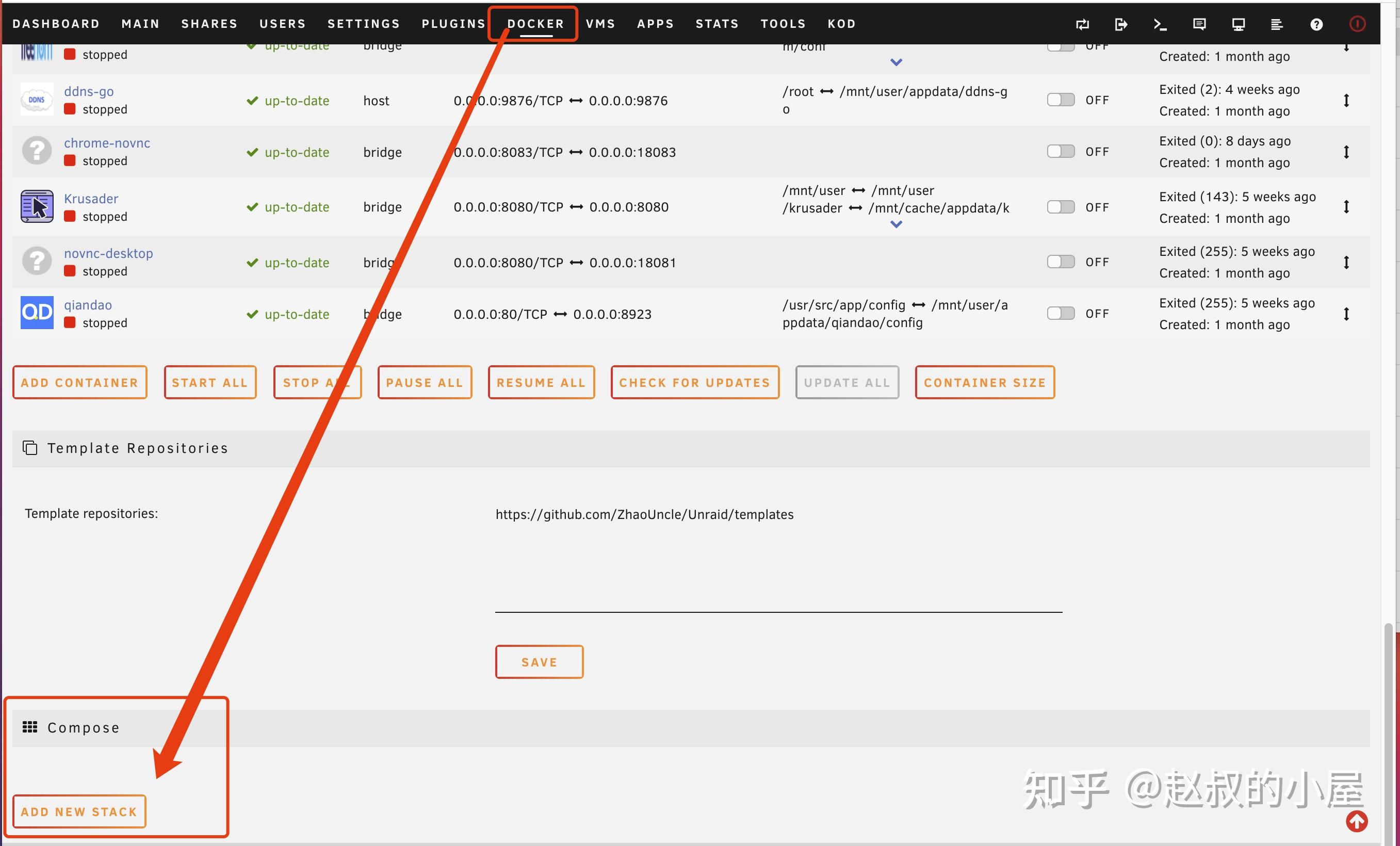The width and height of the screenshot is (1400, 846).
Task: Open the feedback chat icon
Action: click(x=1199, y=24)
